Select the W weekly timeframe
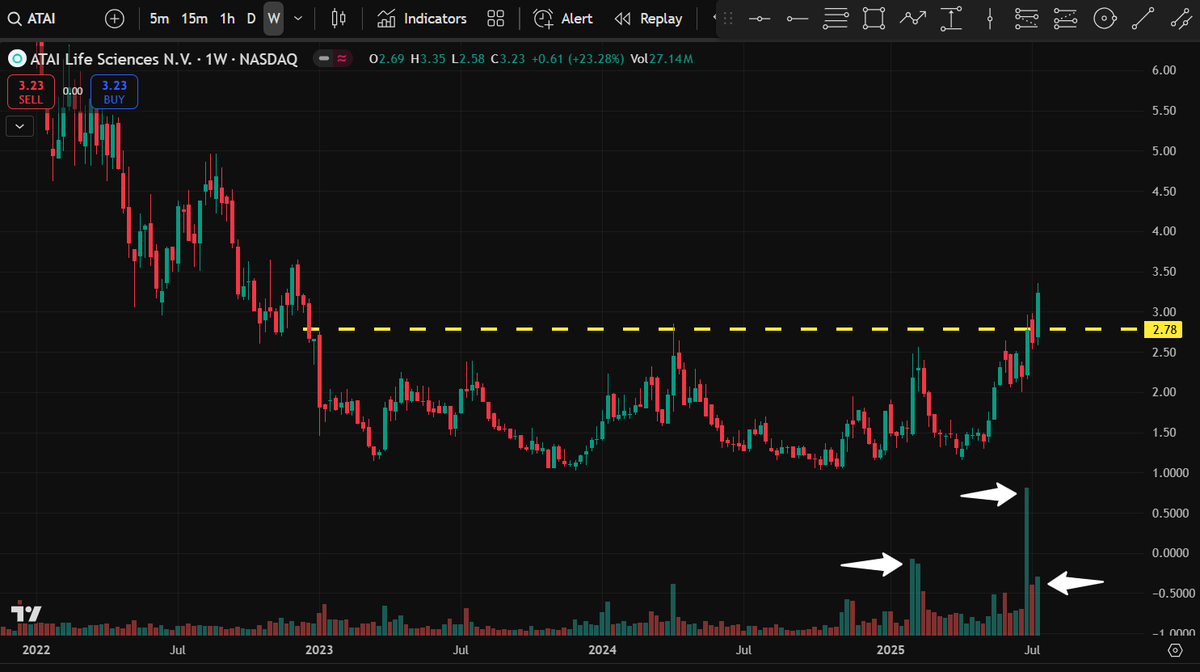Viewport: 1200px width, 672px height. (x=274, y=18)
